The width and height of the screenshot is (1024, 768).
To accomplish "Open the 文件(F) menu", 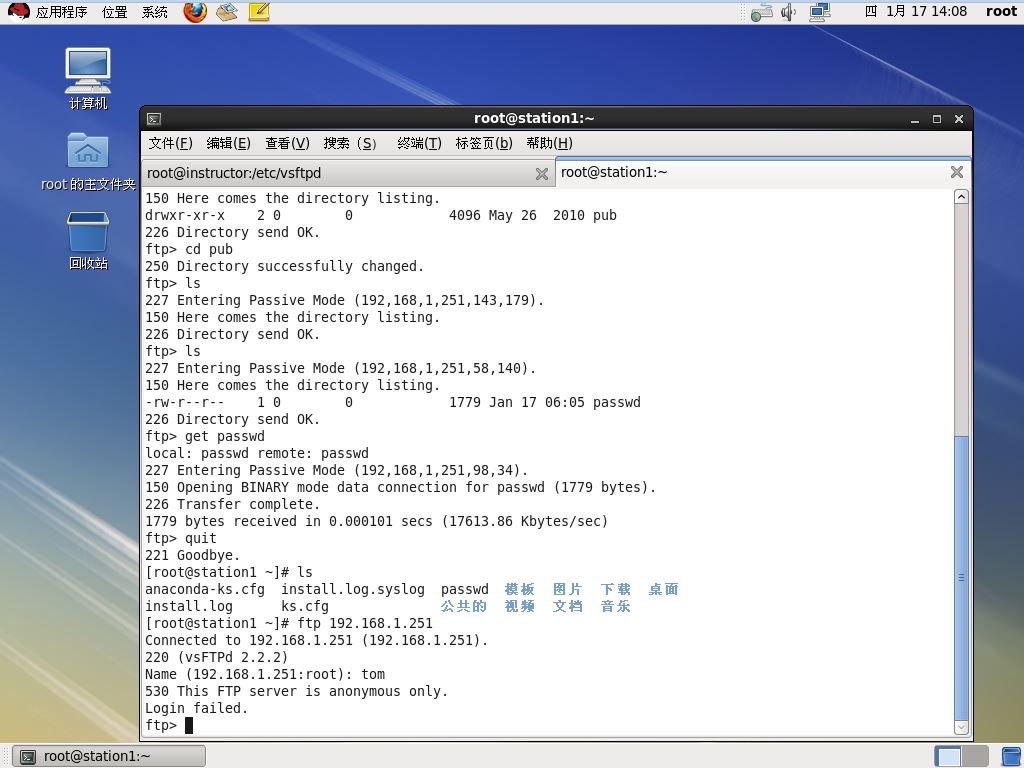I will point(170,143).
